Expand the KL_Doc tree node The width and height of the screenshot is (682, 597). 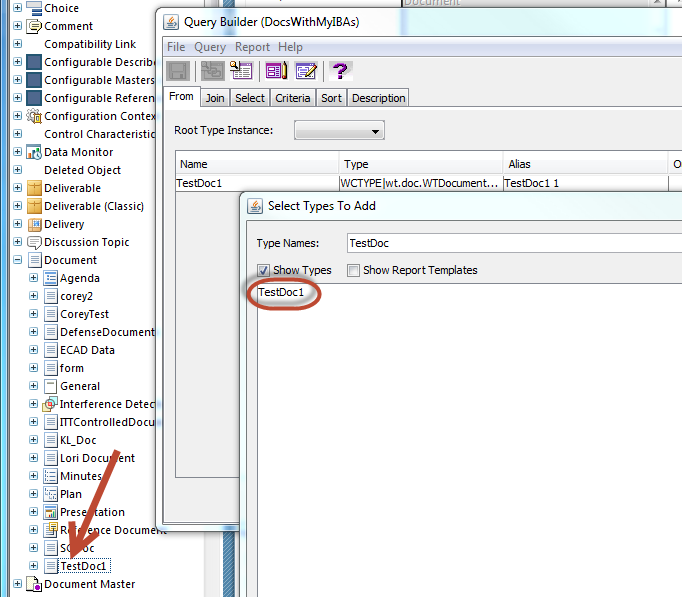(x=33, y=440)
